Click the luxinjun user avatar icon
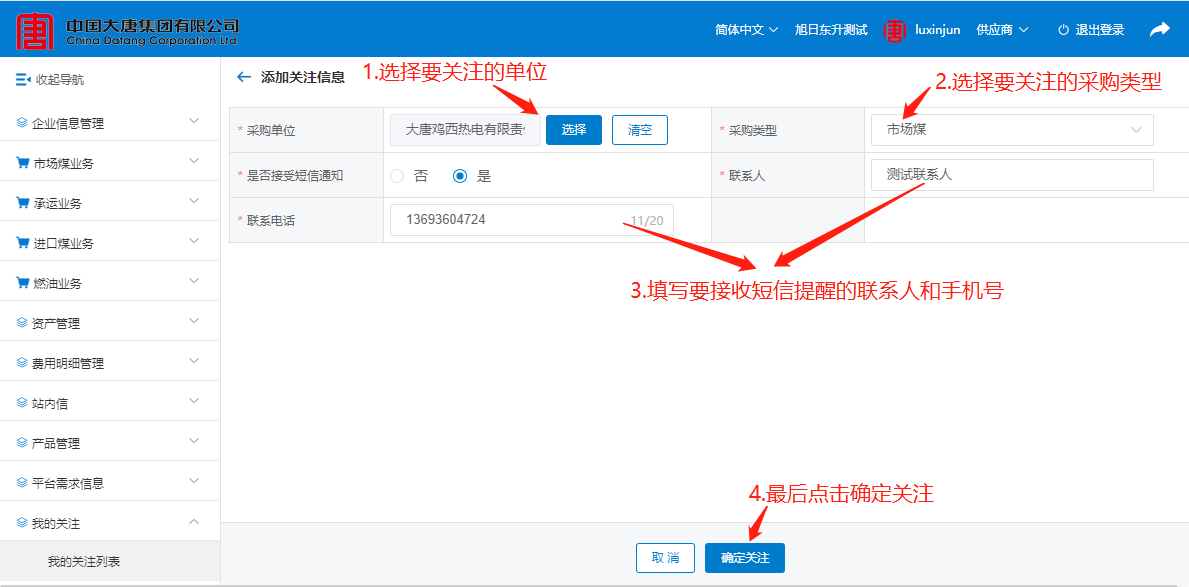Screen dimensions: 1189x587 893,30
